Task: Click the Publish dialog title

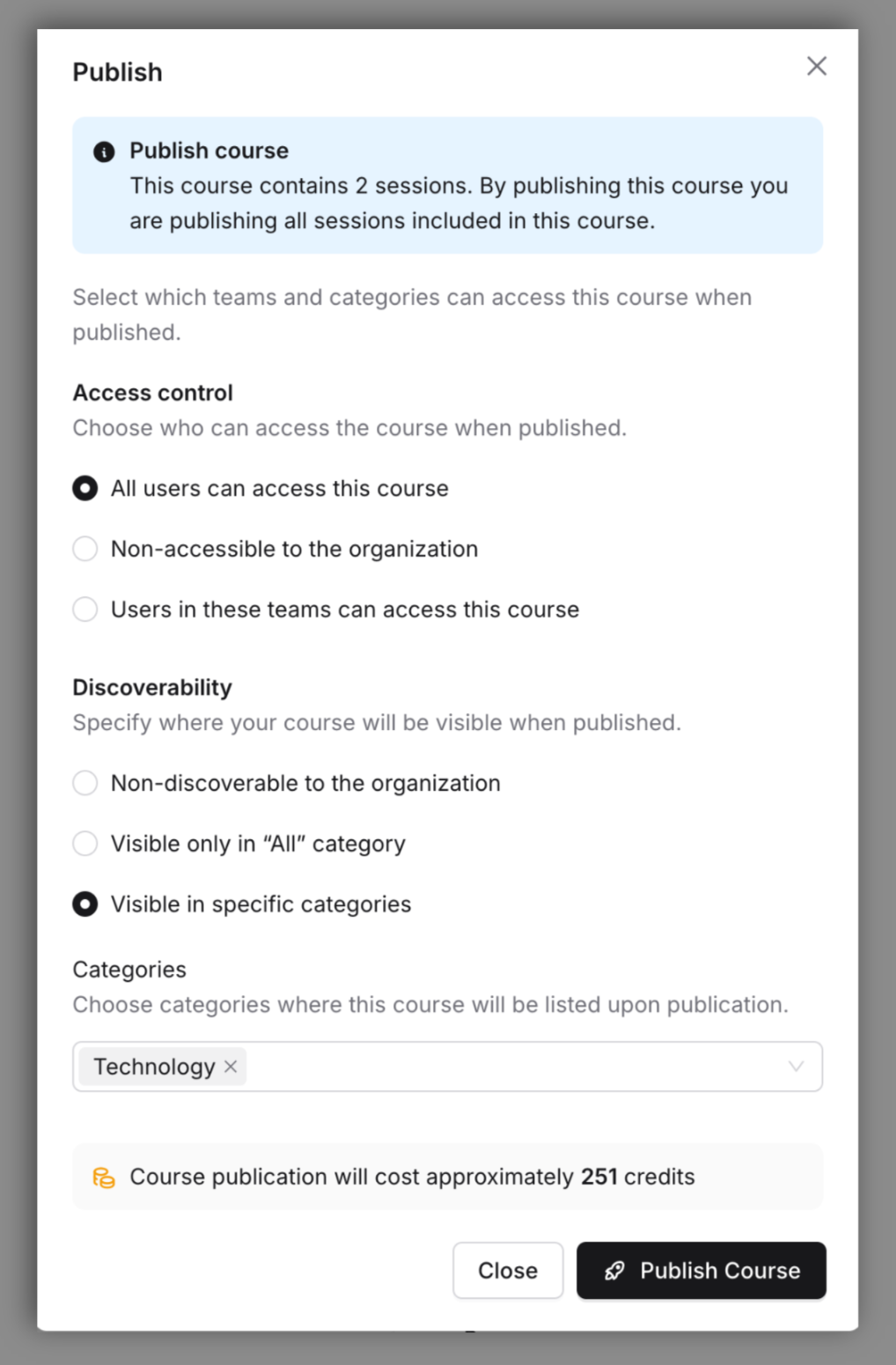Action: 117,72
